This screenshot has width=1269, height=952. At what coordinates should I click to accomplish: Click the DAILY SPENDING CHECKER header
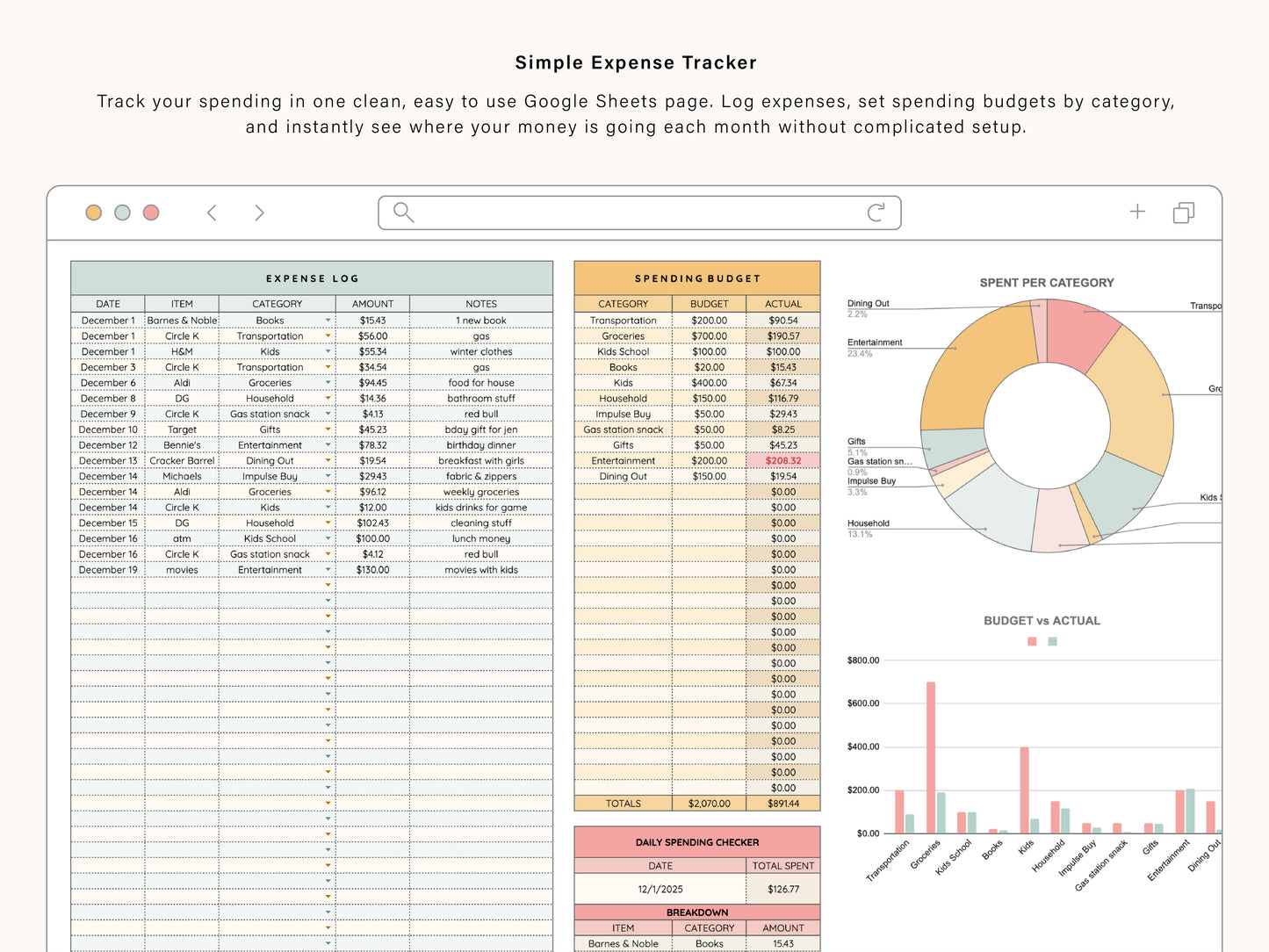696,841
